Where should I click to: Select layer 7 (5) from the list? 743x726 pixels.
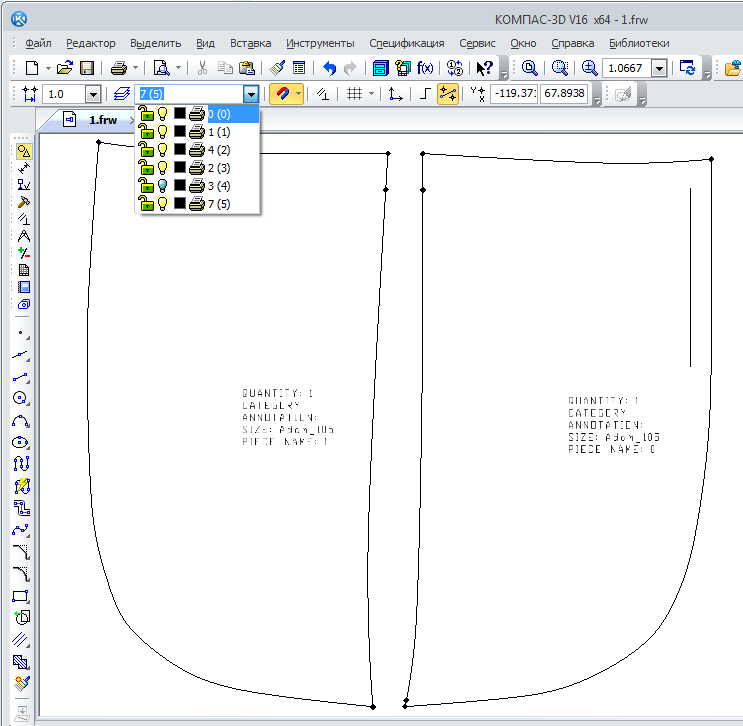click(218, 203)
